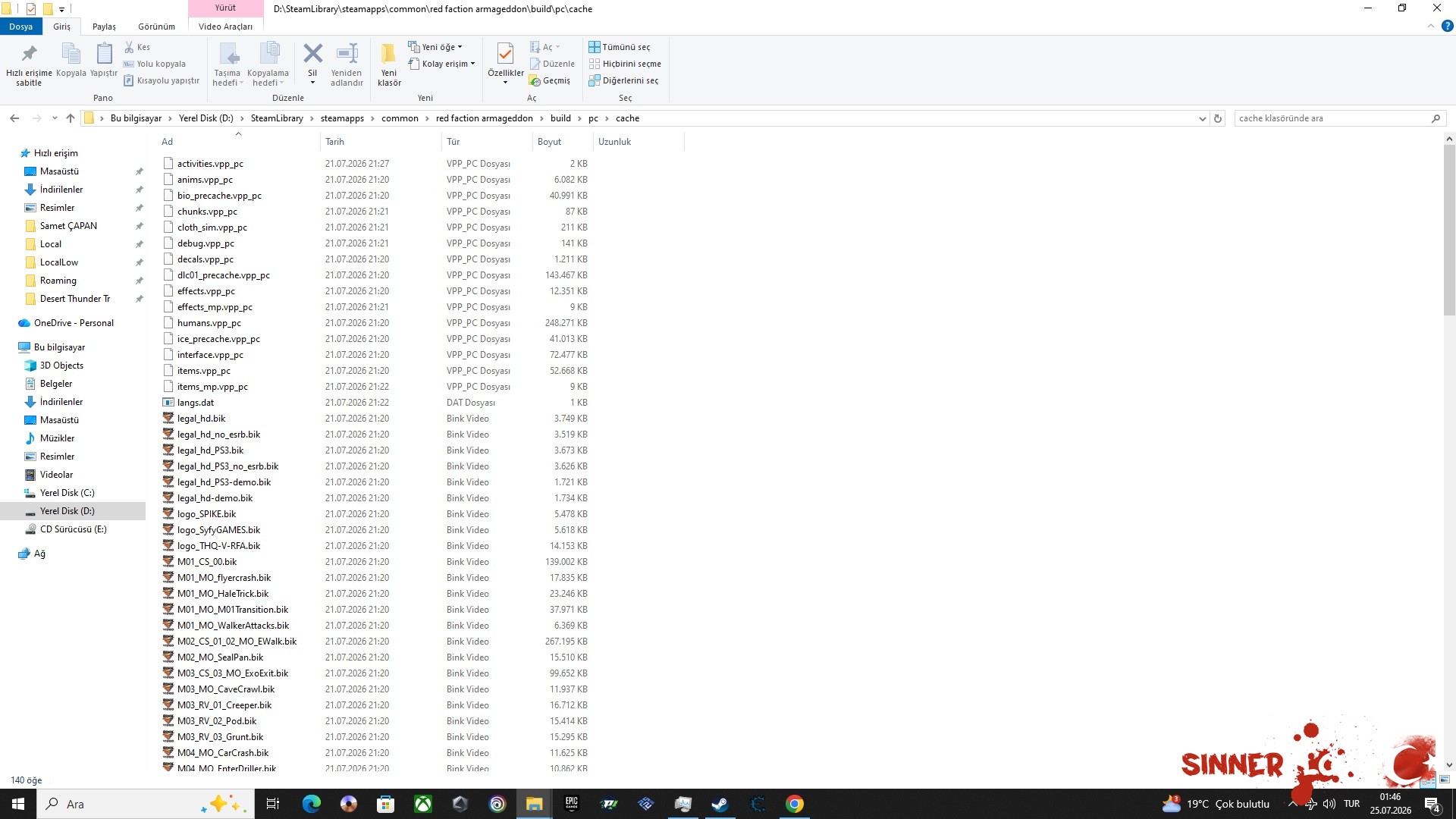Go back with the left arrow

[14, 118]
